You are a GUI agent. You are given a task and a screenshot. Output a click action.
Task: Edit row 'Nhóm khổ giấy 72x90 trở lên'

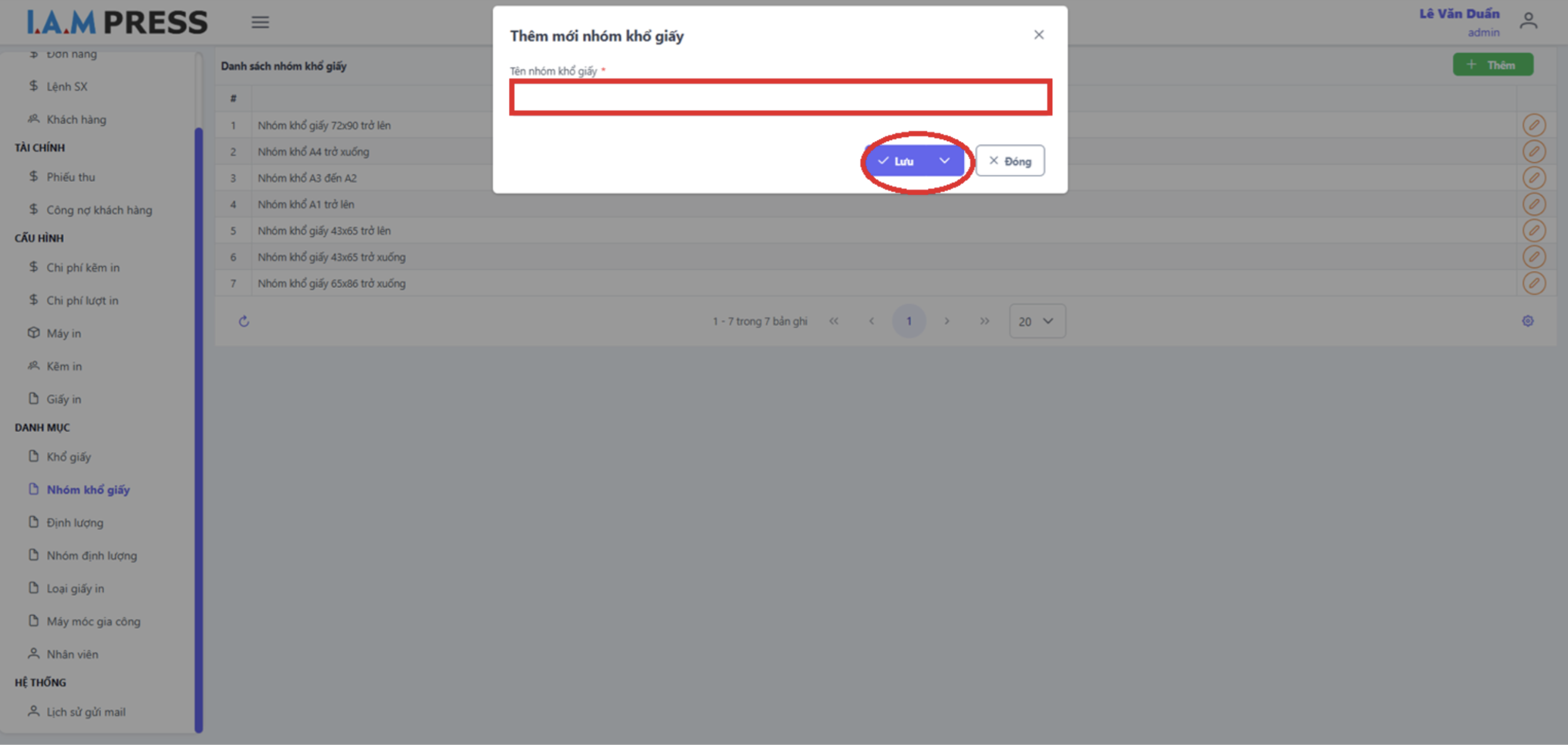[1534, 125]
